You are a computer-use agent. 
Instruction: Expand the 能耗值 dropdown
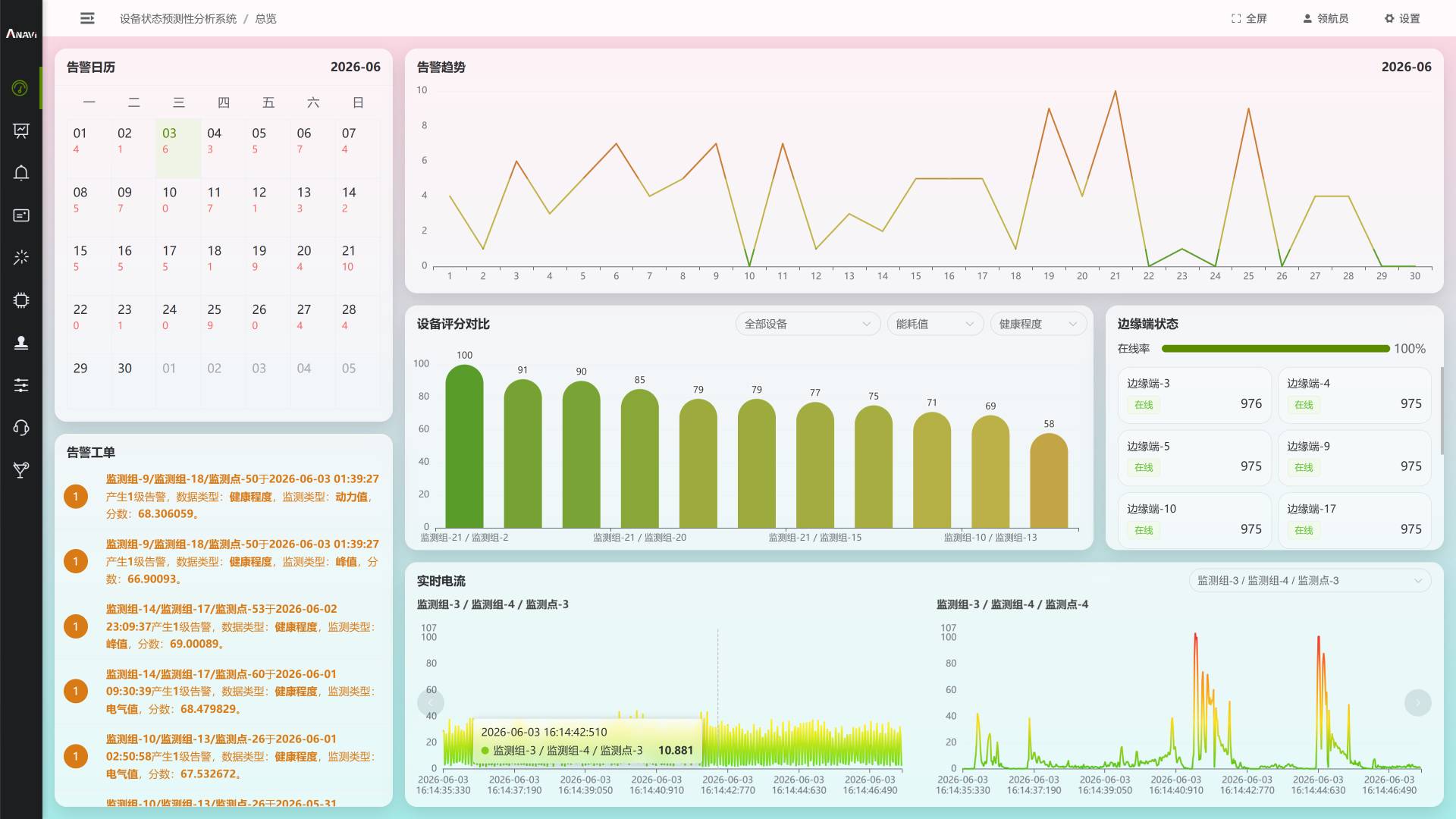[935, 324]
